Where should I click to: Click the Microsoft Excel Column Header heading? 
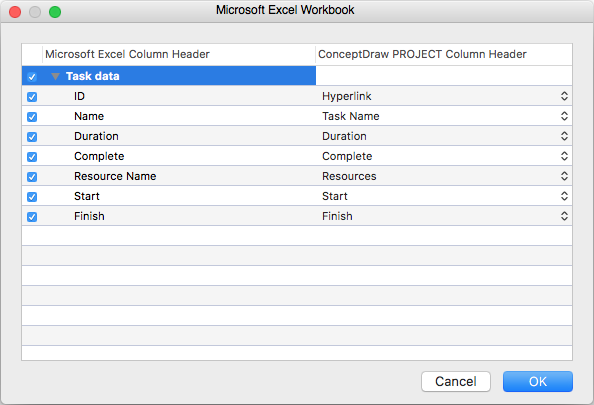127,54
